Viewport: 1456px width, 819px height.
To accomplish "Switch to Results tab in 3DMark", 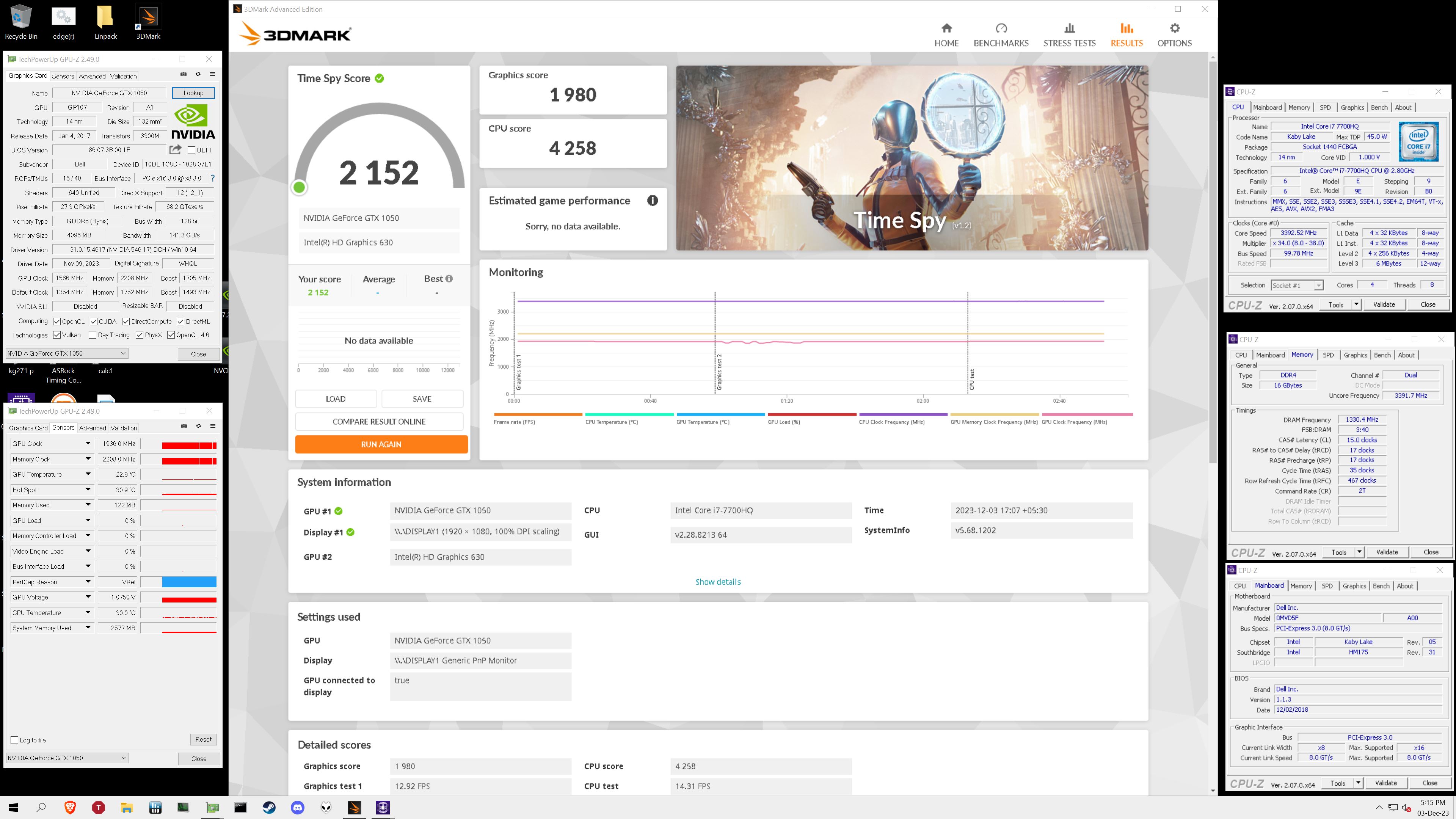I will coord(1127,35).
